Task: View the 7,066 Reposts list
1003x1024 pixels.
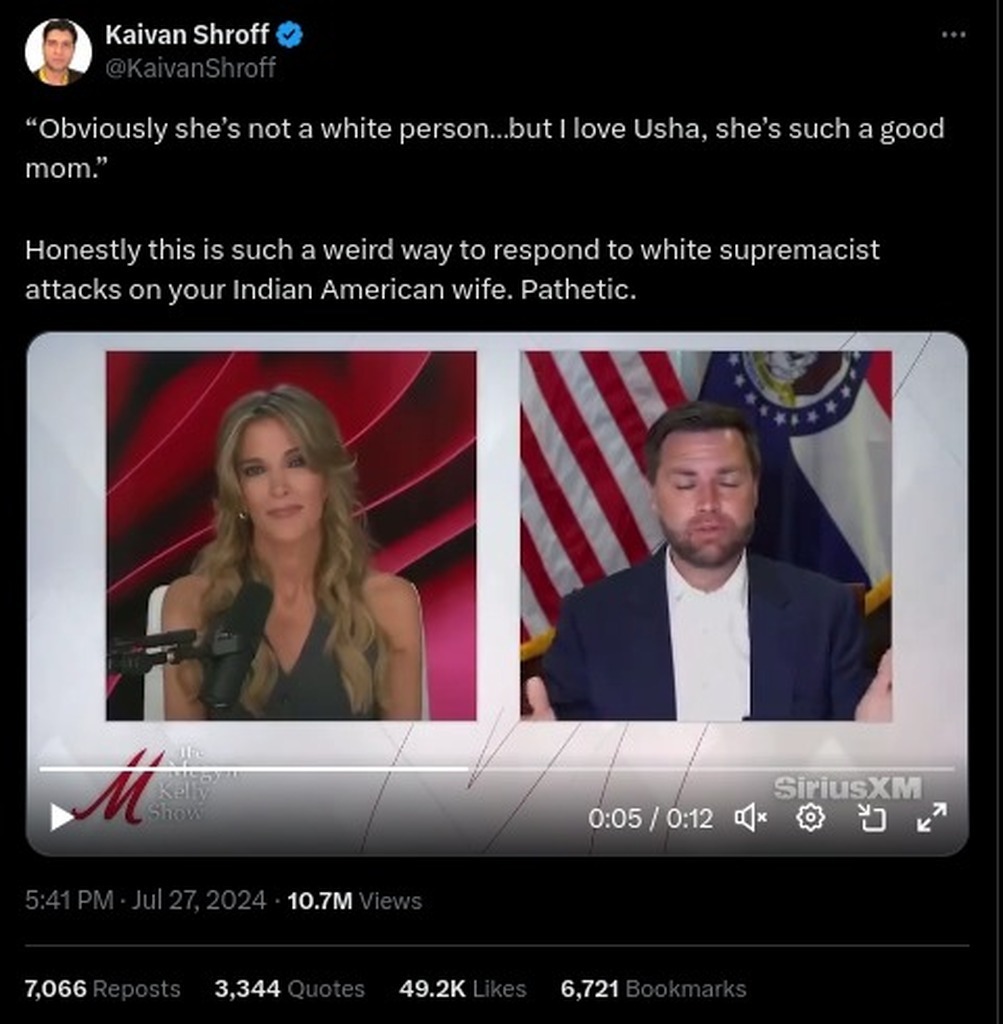Action: (103, 988)
